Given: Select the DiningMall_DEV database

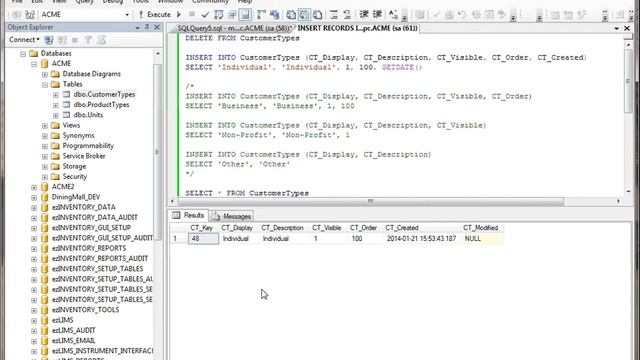Looking at the screenshot, I should (76, 197).
